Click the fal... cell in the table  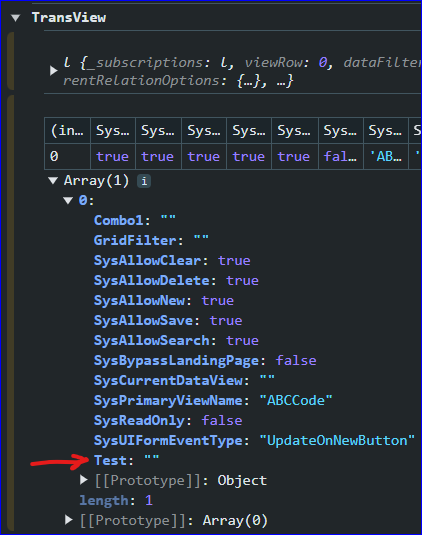click(x=340, y=157)
